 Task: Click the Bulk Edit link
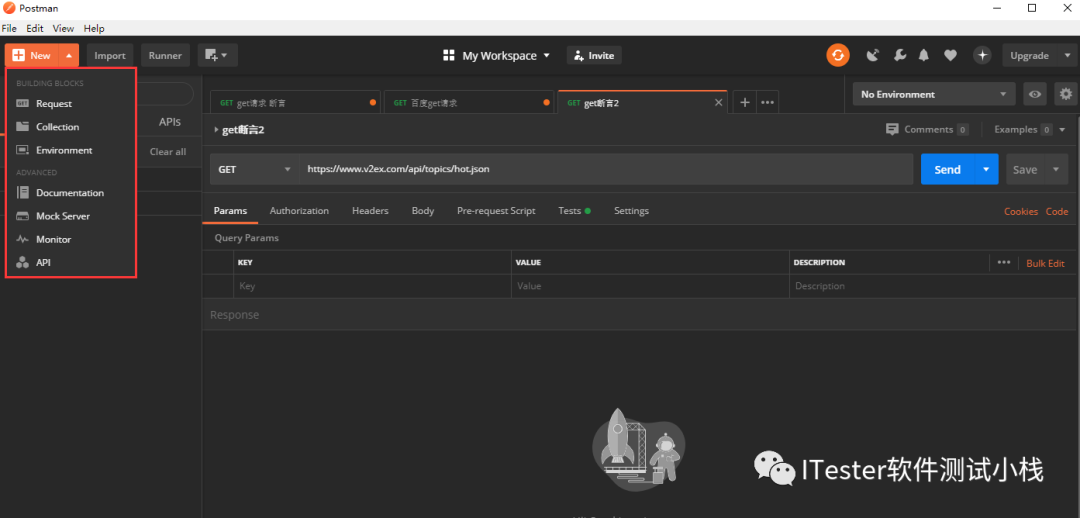[x=1046, y=263]
